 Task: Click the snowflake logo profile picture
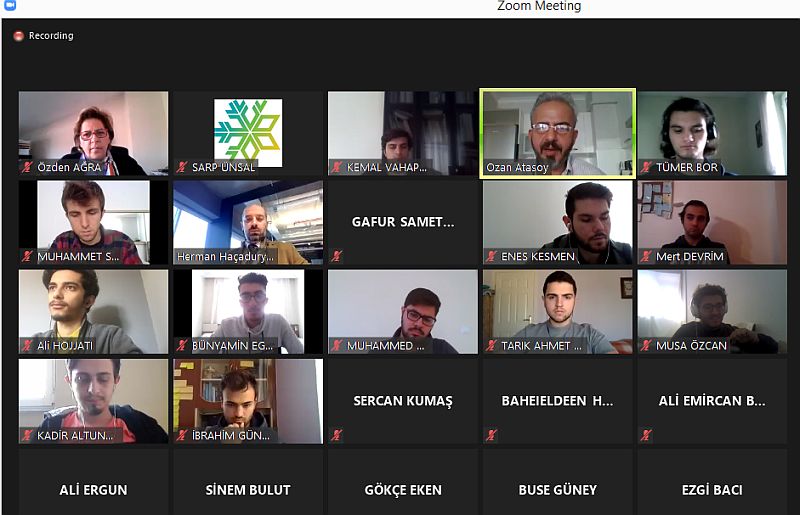click(248, 133)
